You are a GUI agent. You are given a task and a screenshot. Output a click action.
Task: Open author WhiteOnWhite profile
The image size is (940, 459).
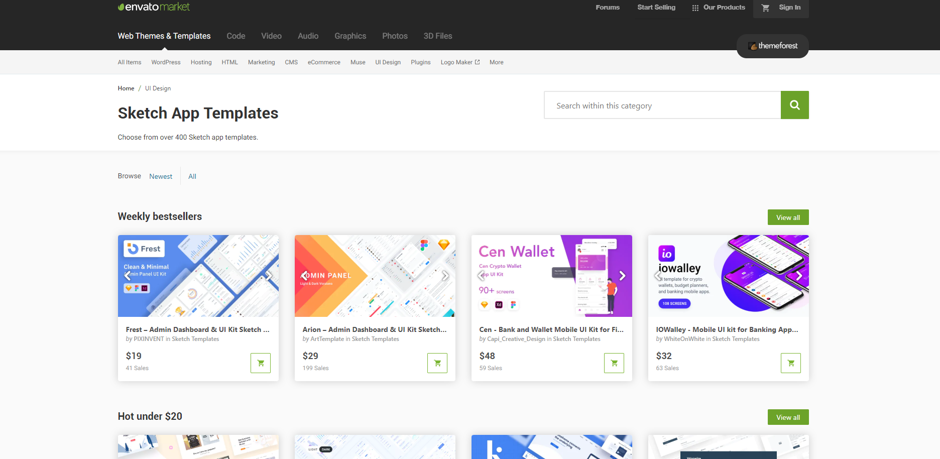pyautogui.click(x=684, y=339)
